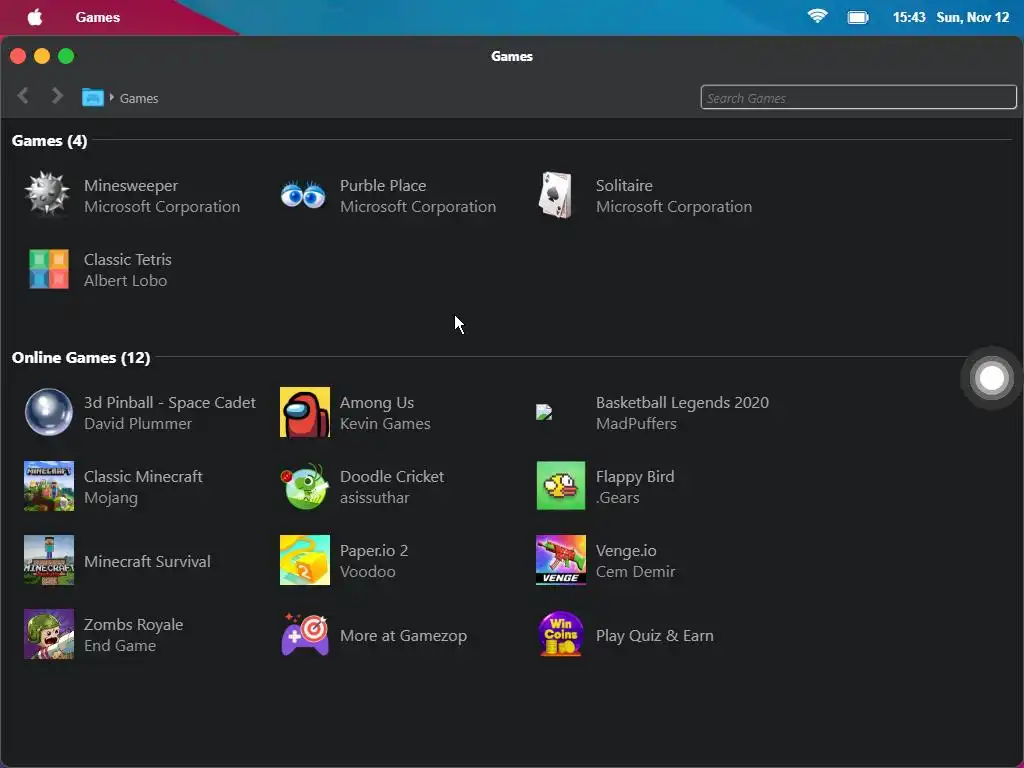Select the Classic Tetris colored blocks icon

coord(49,268)
